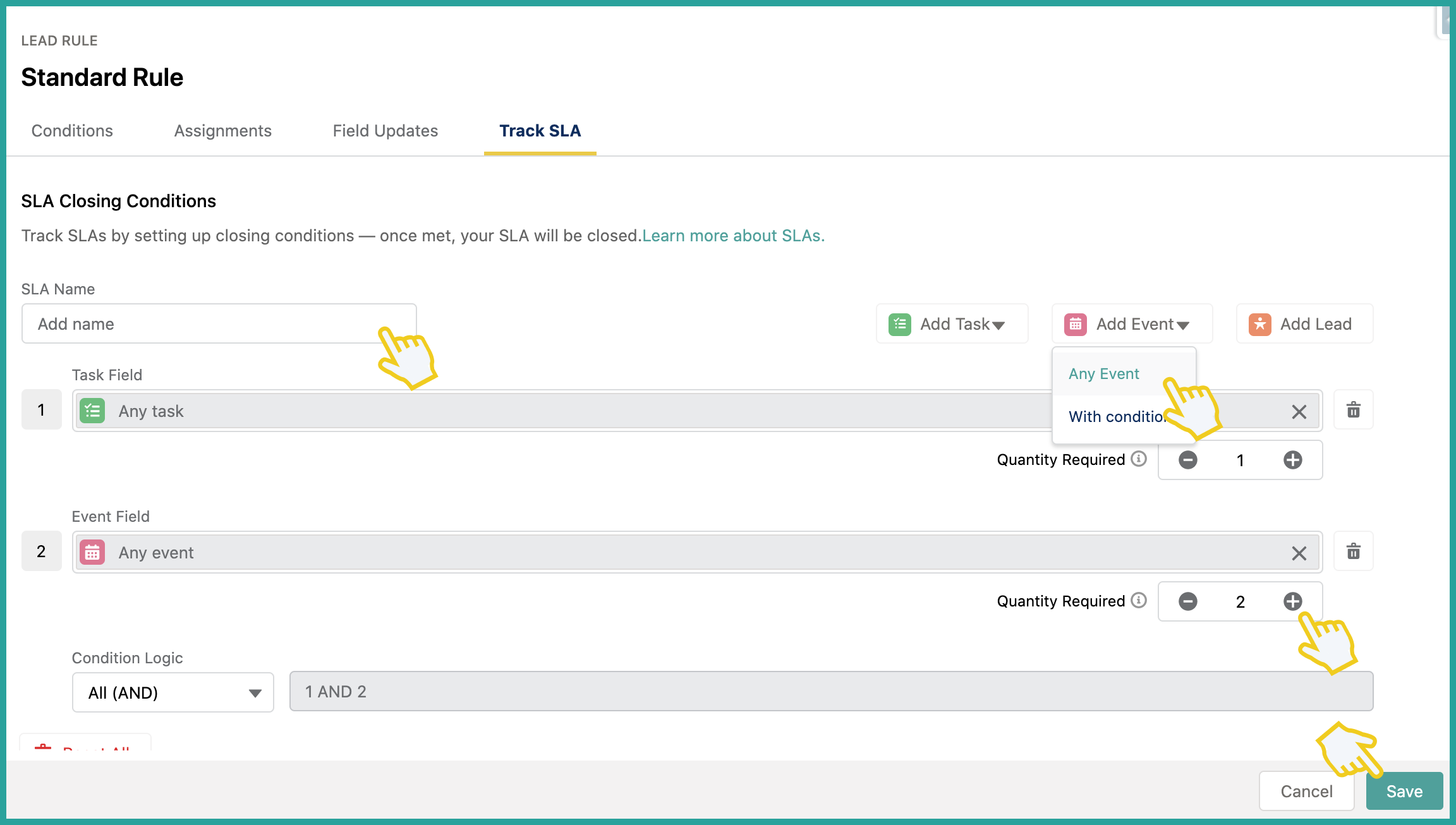The height and width of the screenshot is (825, 1456).
Task: Decrease quantity required for the task condition
Action: pyautogui.click(x=1187, y=460)
